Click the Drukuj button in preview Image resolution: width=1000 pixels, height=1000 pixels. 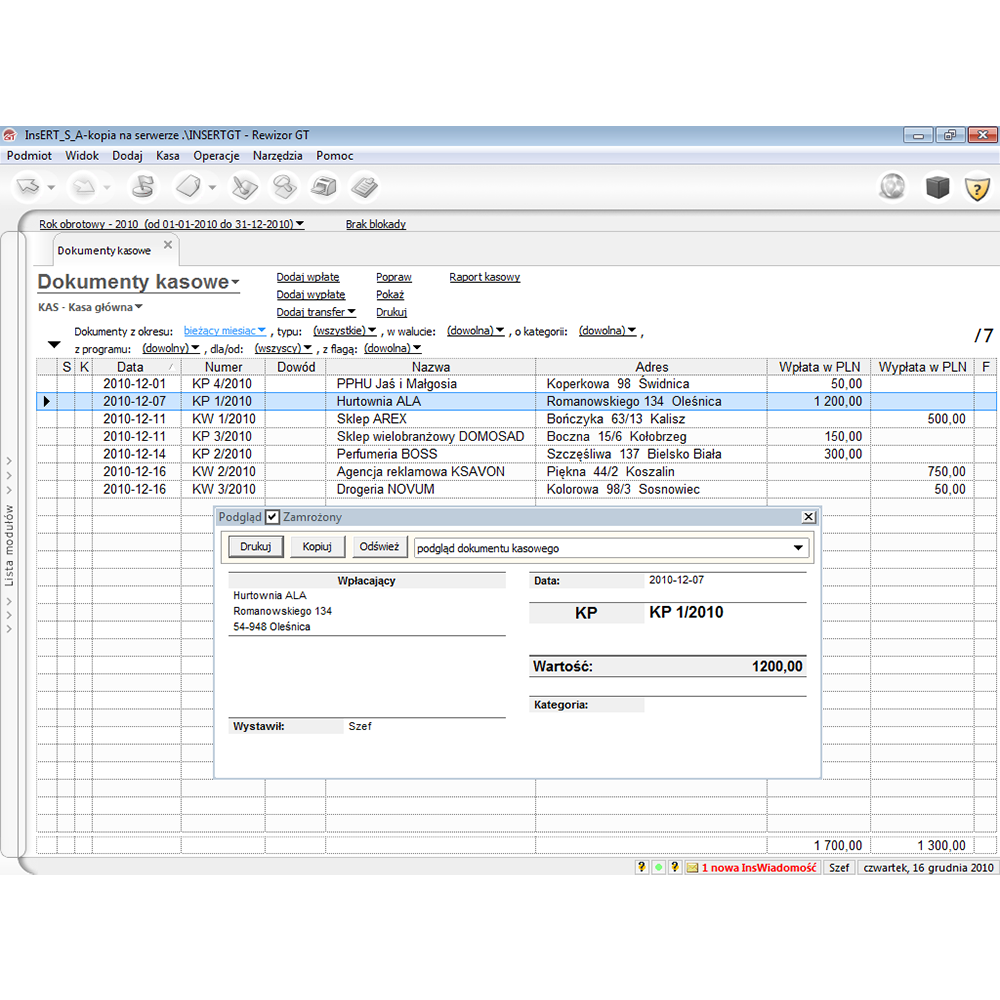pos(256,547)
